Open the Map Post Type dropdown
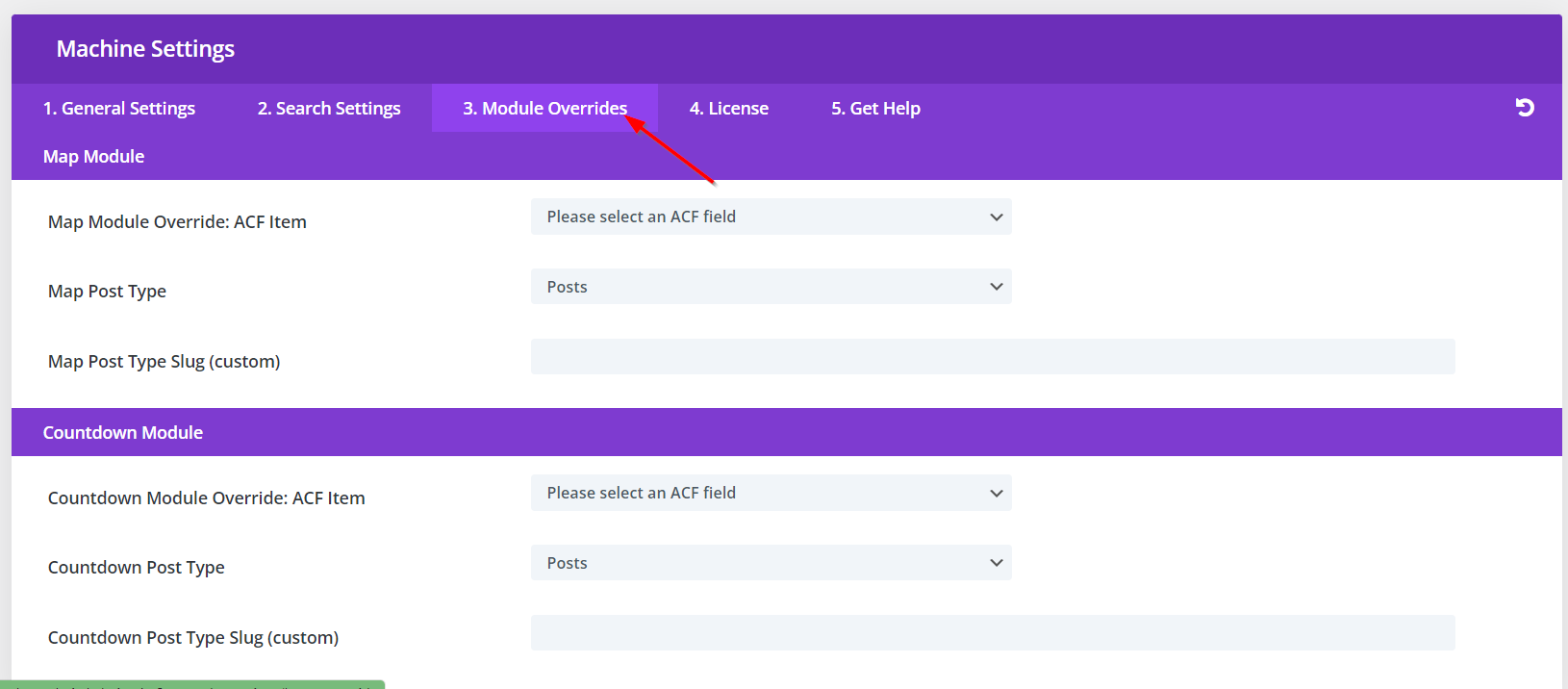Screen dimensions: 1568x689 click(771, 287)
